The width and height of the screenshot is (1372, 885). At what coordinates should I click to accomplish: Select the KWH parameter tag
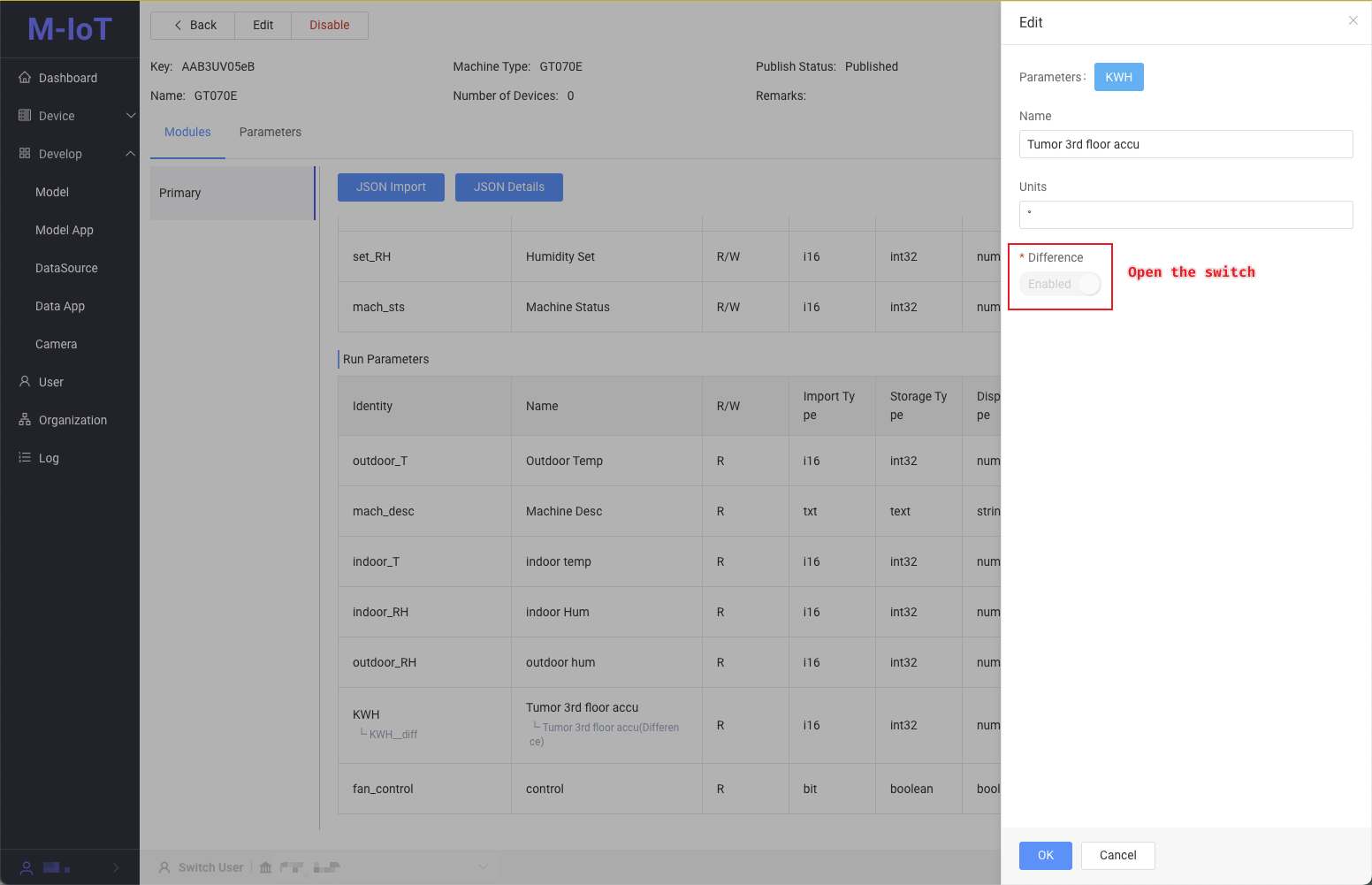pos(1118,77)
